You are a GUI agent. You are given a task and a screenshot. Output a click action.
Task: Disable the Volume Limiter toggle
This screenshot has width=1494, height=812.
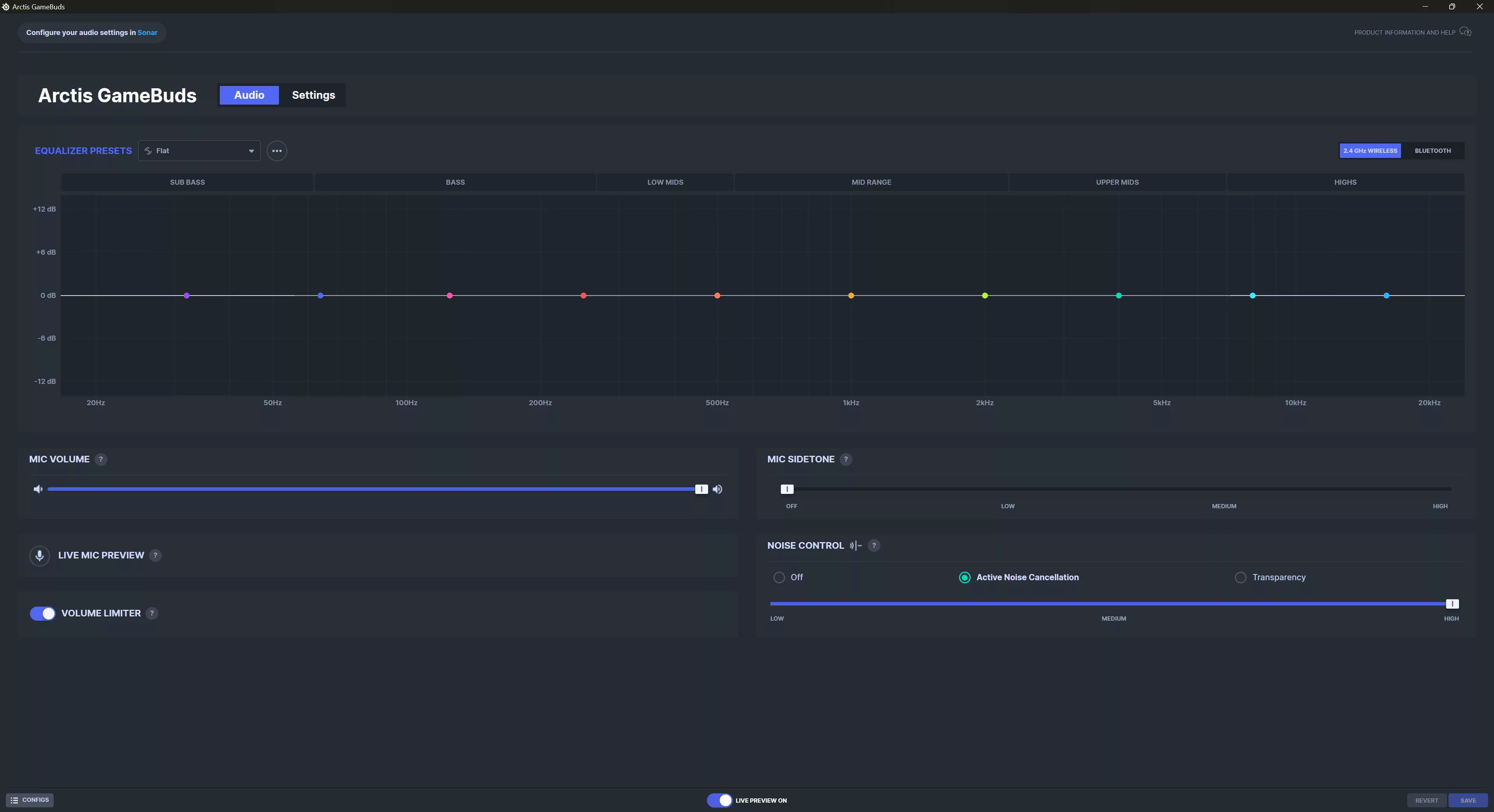(42, 613)
